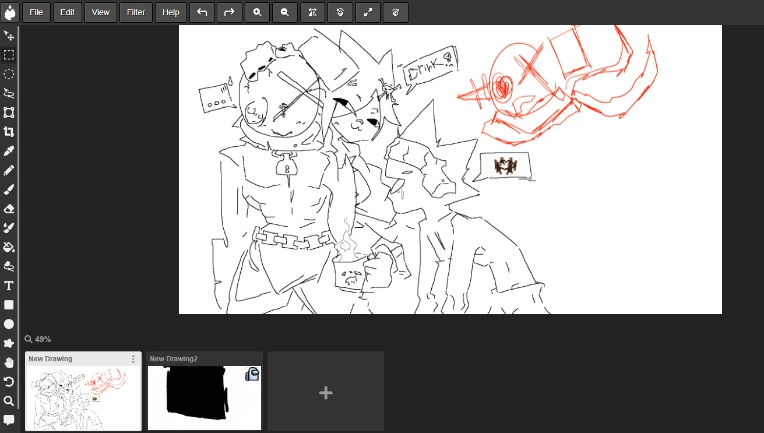The height and width of the screenshot is (433, 764).
Task: Add a new drawing with plus button
Action: pos(325,393)
